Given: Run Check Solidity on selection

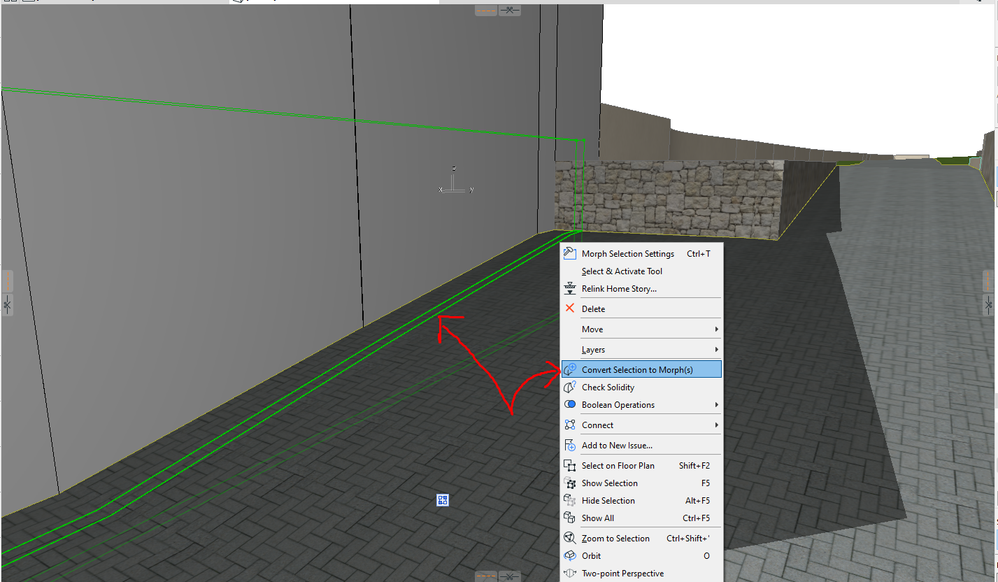Looking at the screenshot, I should [x=642, y=387].
